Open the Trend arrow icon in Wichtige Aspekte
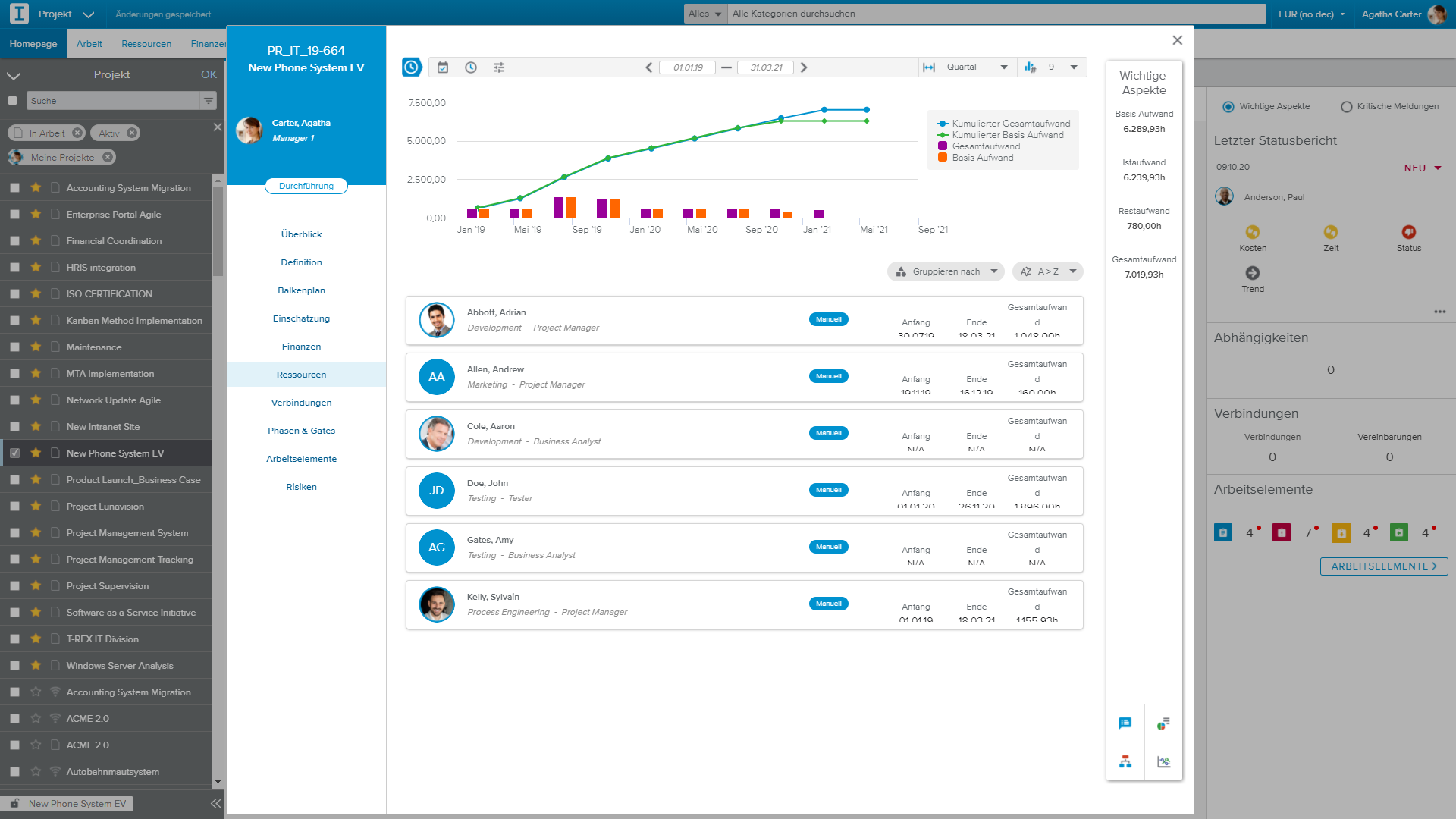This screenshot has width=1456, height=819. (1253, 274)
